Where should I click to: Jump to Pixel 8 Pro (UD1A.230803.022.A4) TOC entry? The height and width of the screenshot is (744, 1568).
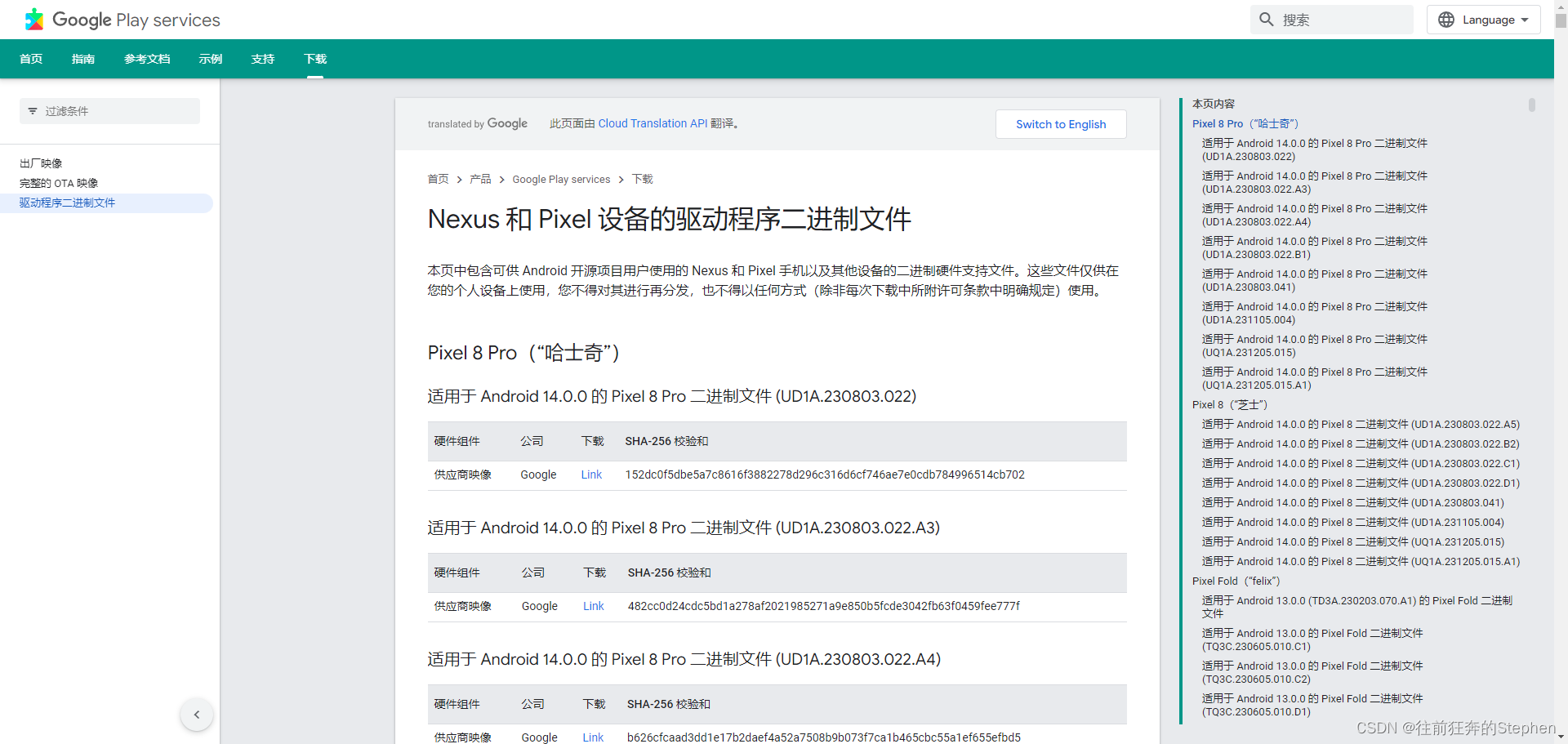tap(1315, 216)
